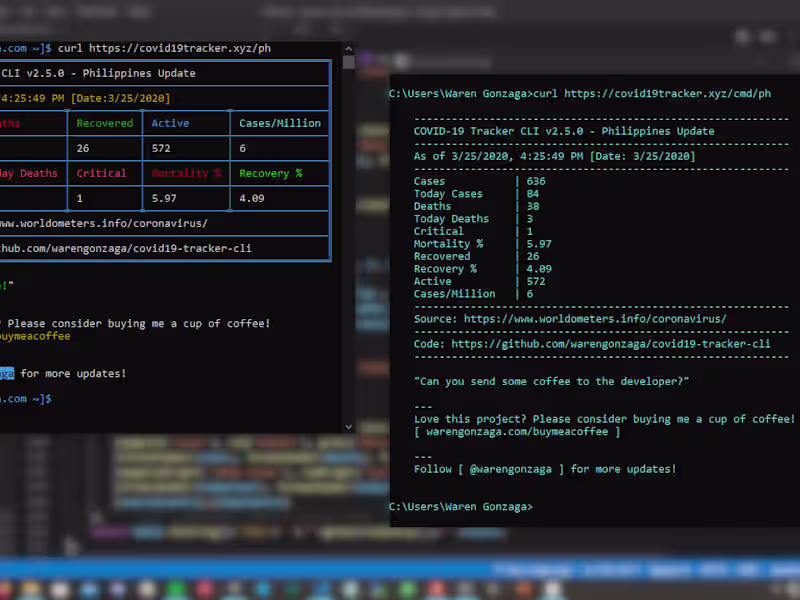Click the '572' cell under Active in left table

click(x=161, y=148)
